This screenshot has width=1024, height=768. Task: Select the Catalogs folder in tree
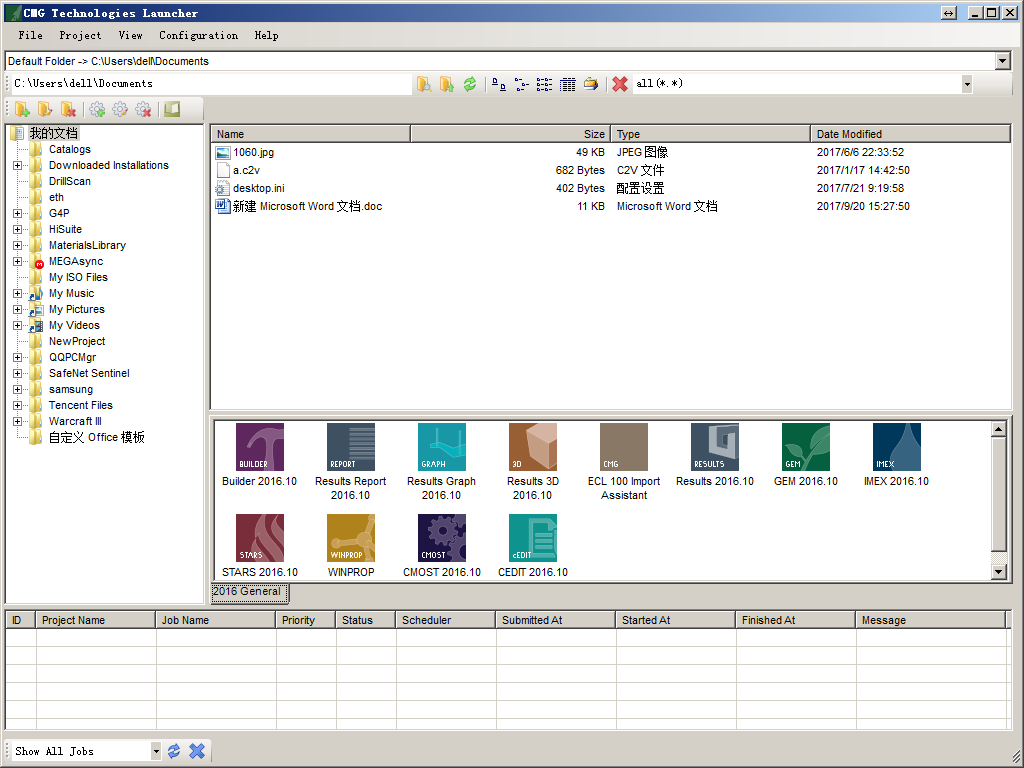coord(69,150)
